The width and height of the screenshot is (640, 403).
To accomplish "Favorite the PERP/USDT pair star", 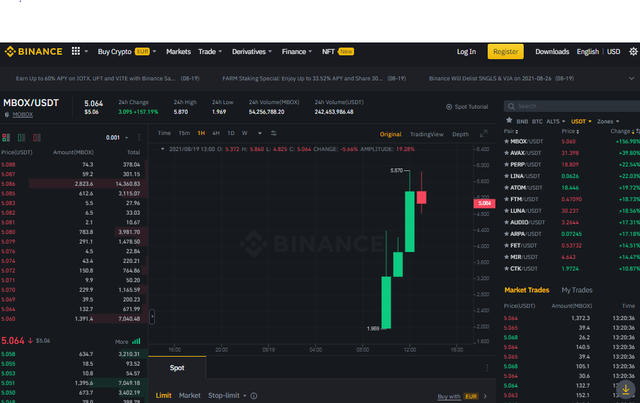I will (x=507, y=165).
